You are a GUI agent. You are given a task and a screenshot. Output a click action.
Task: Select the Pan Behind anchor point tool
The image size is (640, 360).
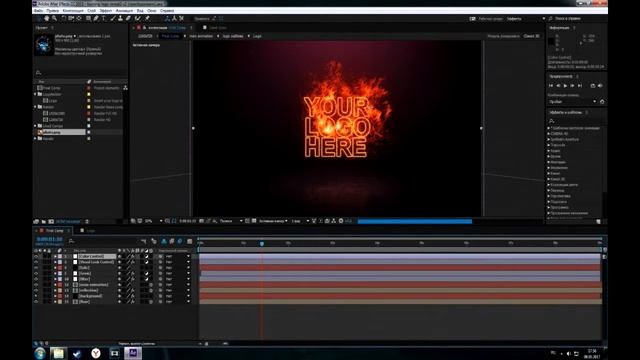click(79, 18)
